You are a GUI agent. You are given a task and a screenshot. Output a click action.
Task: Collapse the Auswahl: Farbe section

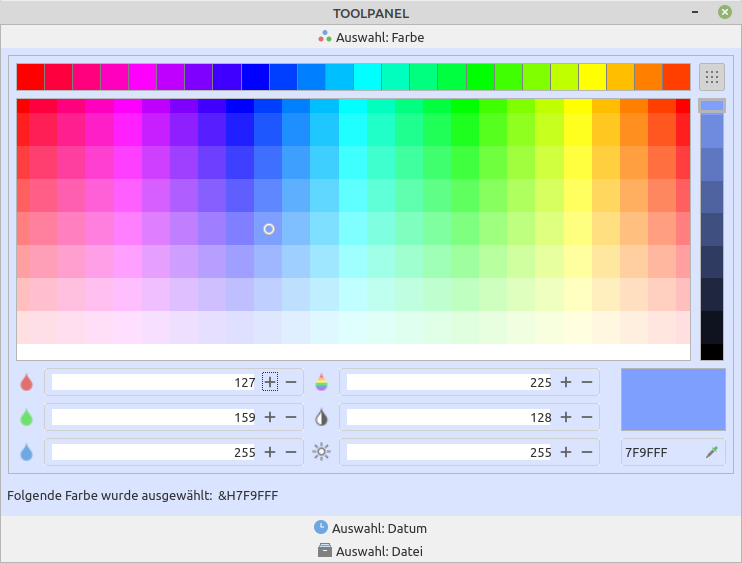point(370,37)
